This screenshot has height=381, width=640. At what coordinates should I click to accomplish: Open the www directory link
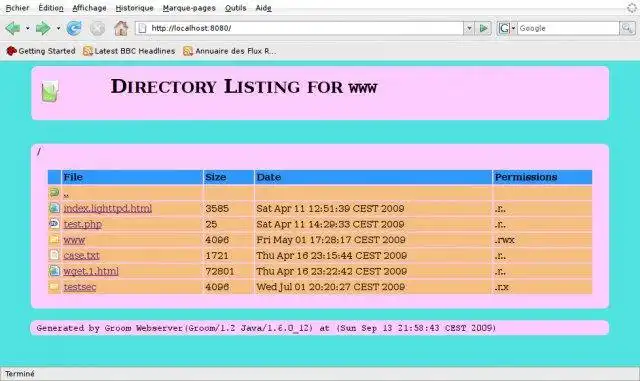[x=74, y=240]
